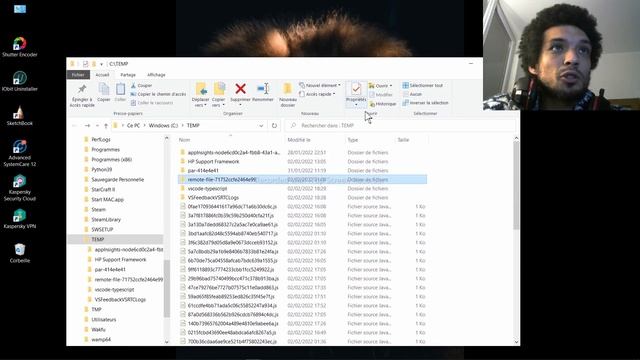Open the Accès rapide dropdown
Viewport: 640px width, 360px height.
[317, 94]
